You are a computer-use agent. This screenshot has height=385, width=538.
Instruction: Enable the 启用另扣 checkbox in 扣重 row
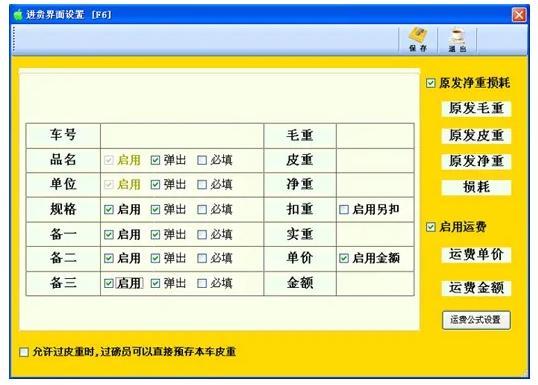pos(344,209)
